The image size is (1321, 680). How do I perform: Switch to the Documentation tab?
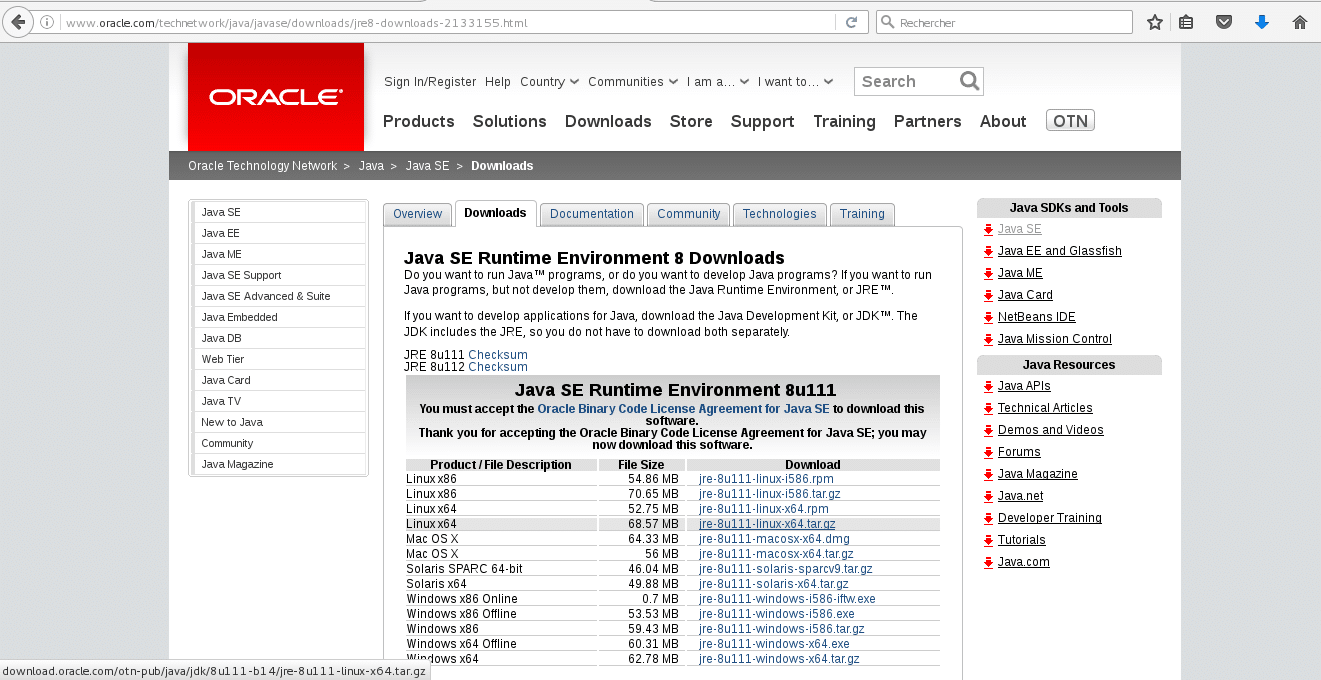point(592,214)
